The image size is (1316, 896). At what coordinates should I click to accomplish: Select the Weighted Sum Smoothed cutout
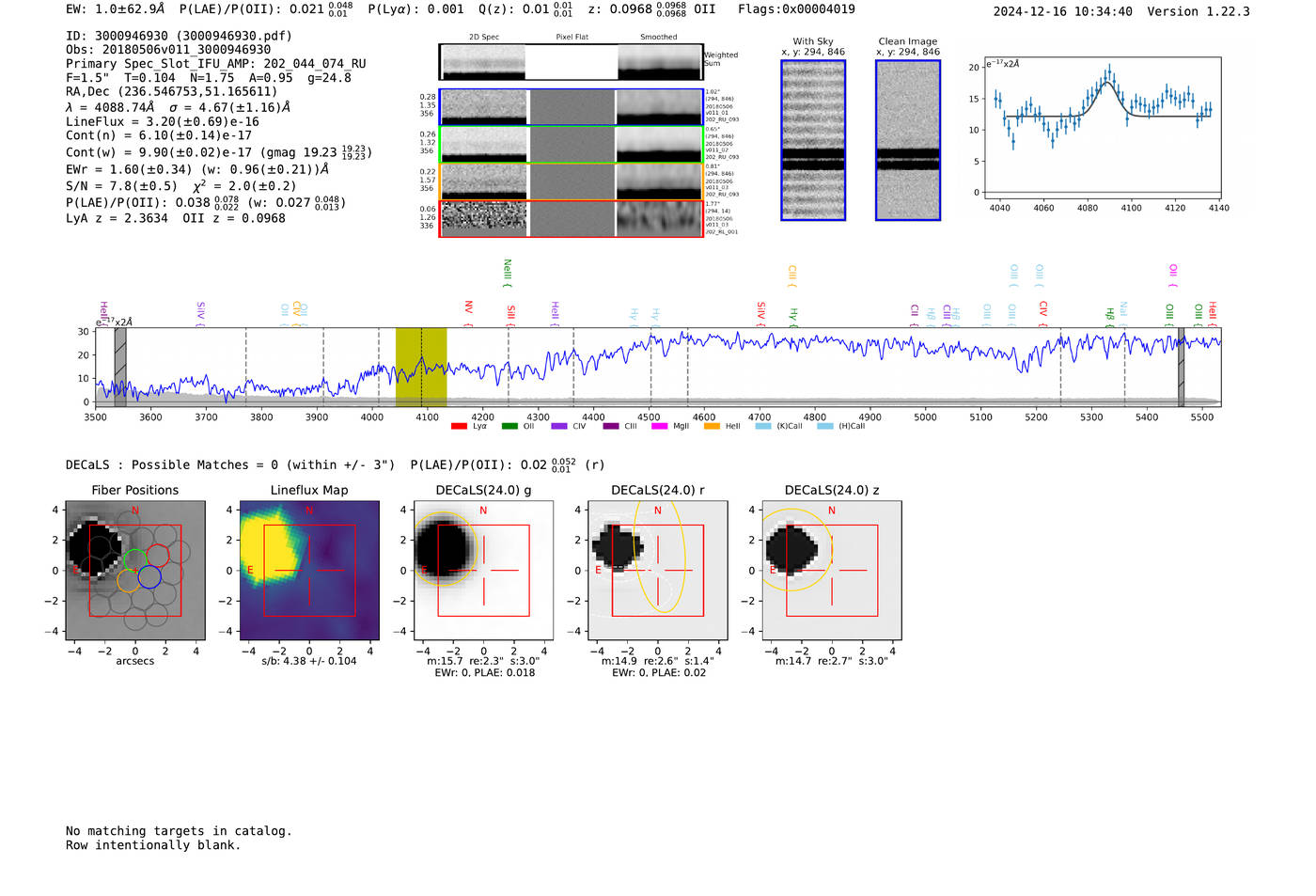click(660, 62)
